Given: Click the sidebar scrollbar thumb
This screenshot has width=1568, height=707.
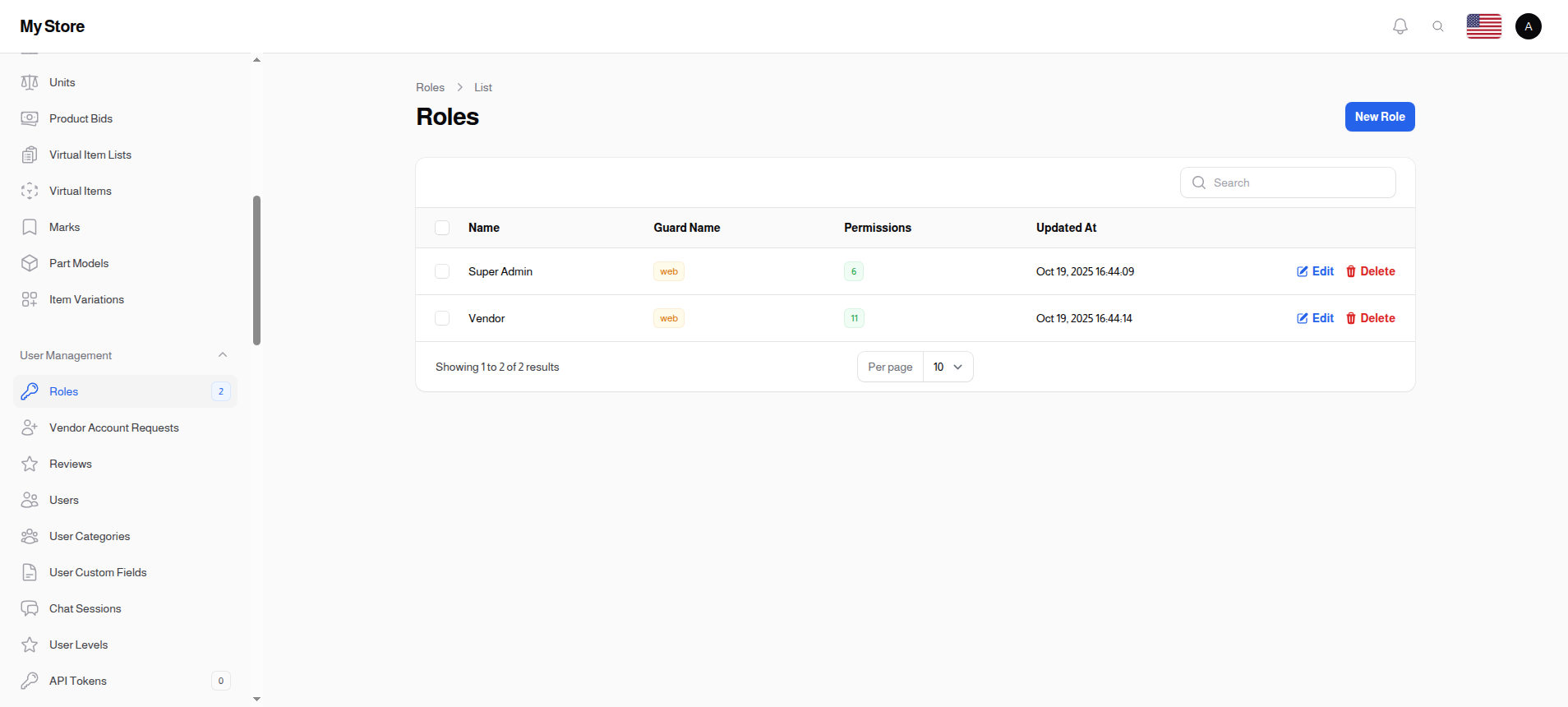Looking at the screenshot, I should click(x=256, y=270).
